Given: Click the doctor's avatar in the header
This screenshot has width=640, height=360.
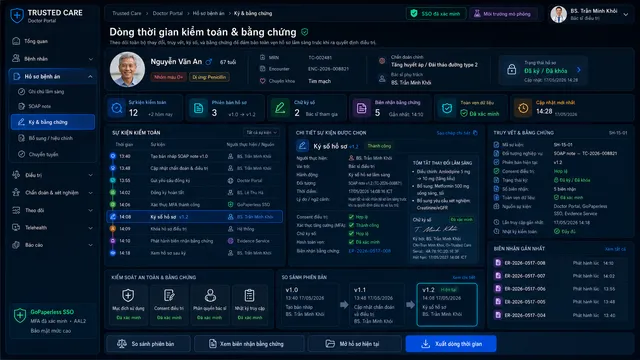Looking at the screenshot, I should pyautogui.click(x=558, y=14).
